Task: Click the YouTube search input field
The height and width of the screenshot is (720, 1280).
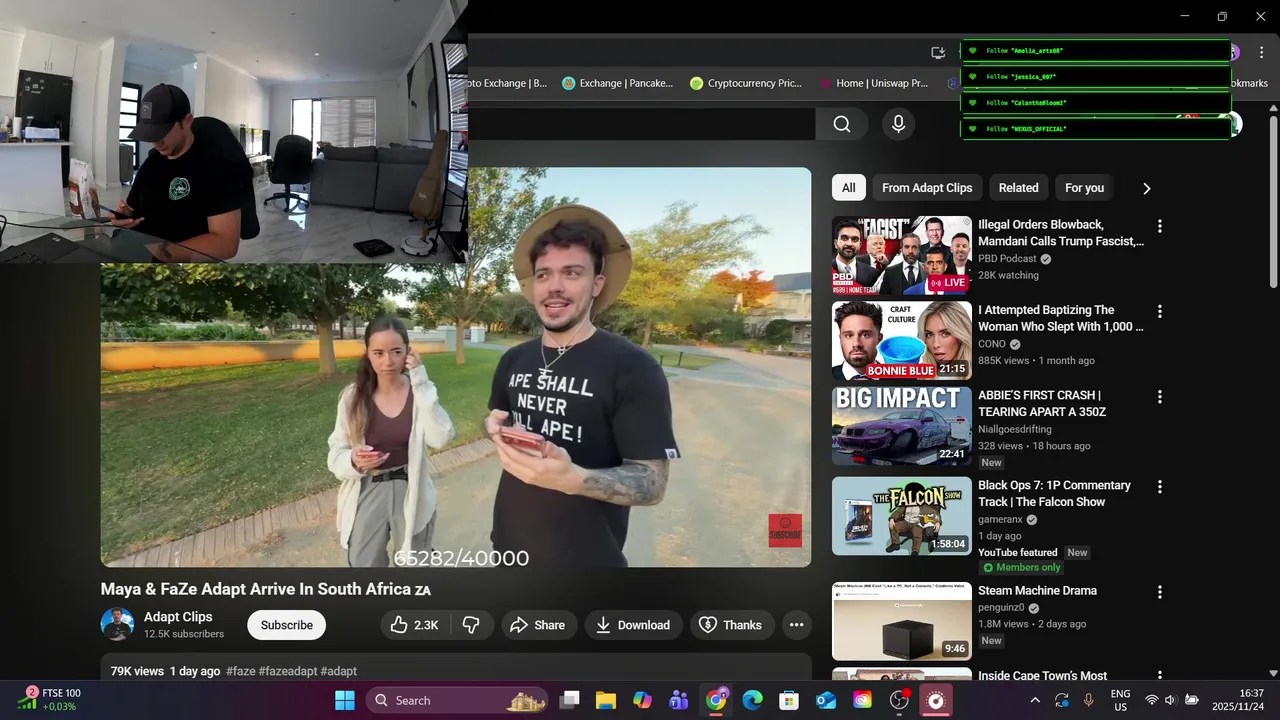Action: point(640,124)
